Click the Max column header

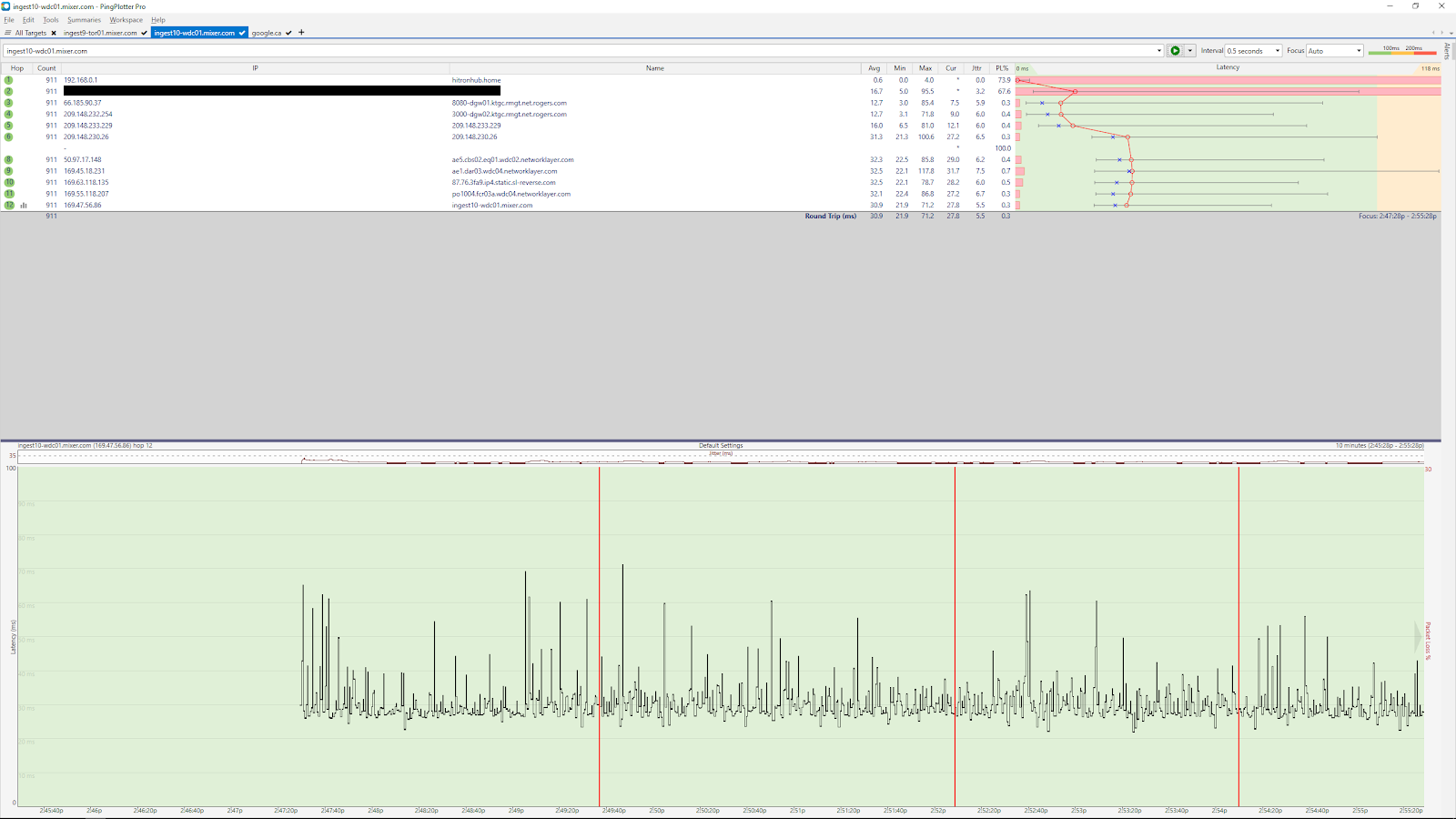925,68
